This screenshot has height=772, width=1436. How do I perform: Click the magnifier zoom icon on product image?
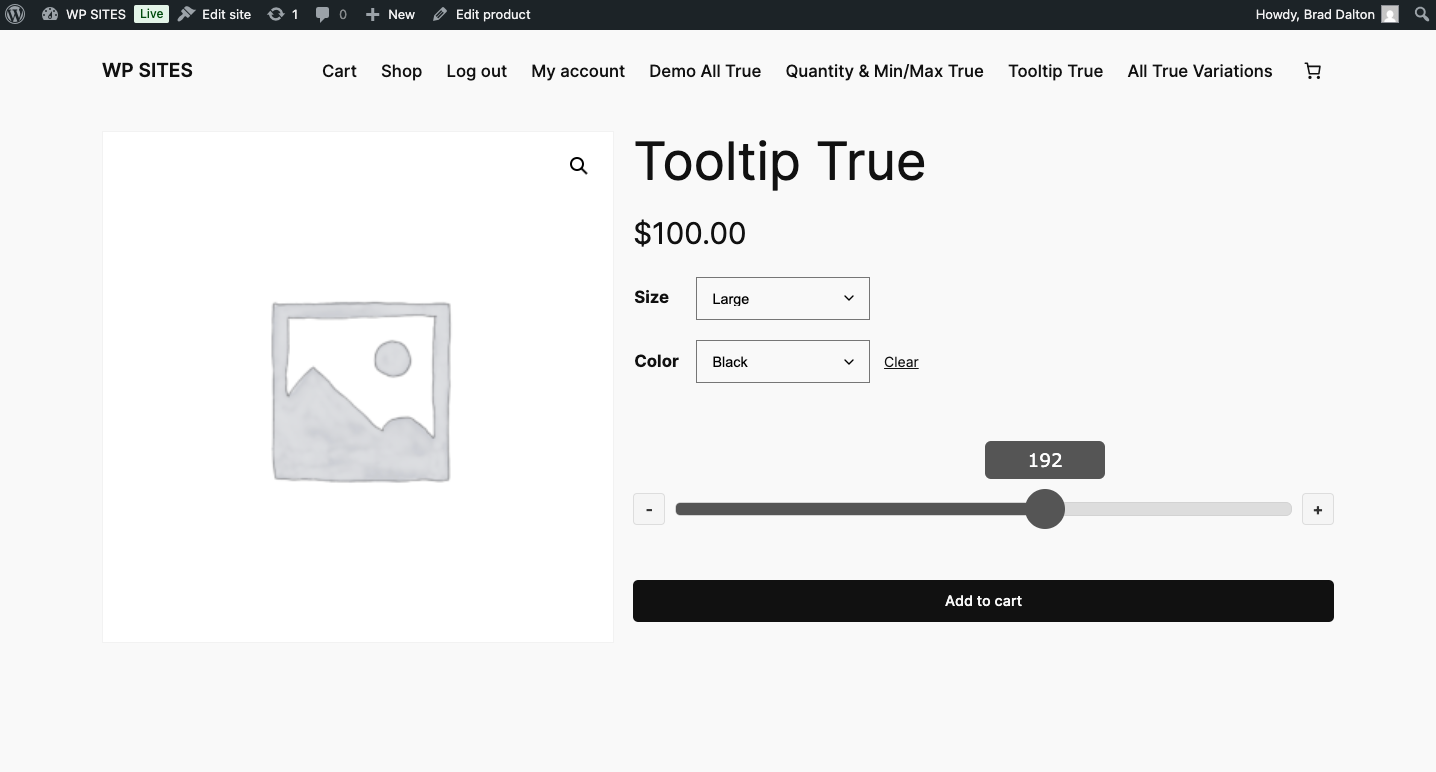[578, 166]
